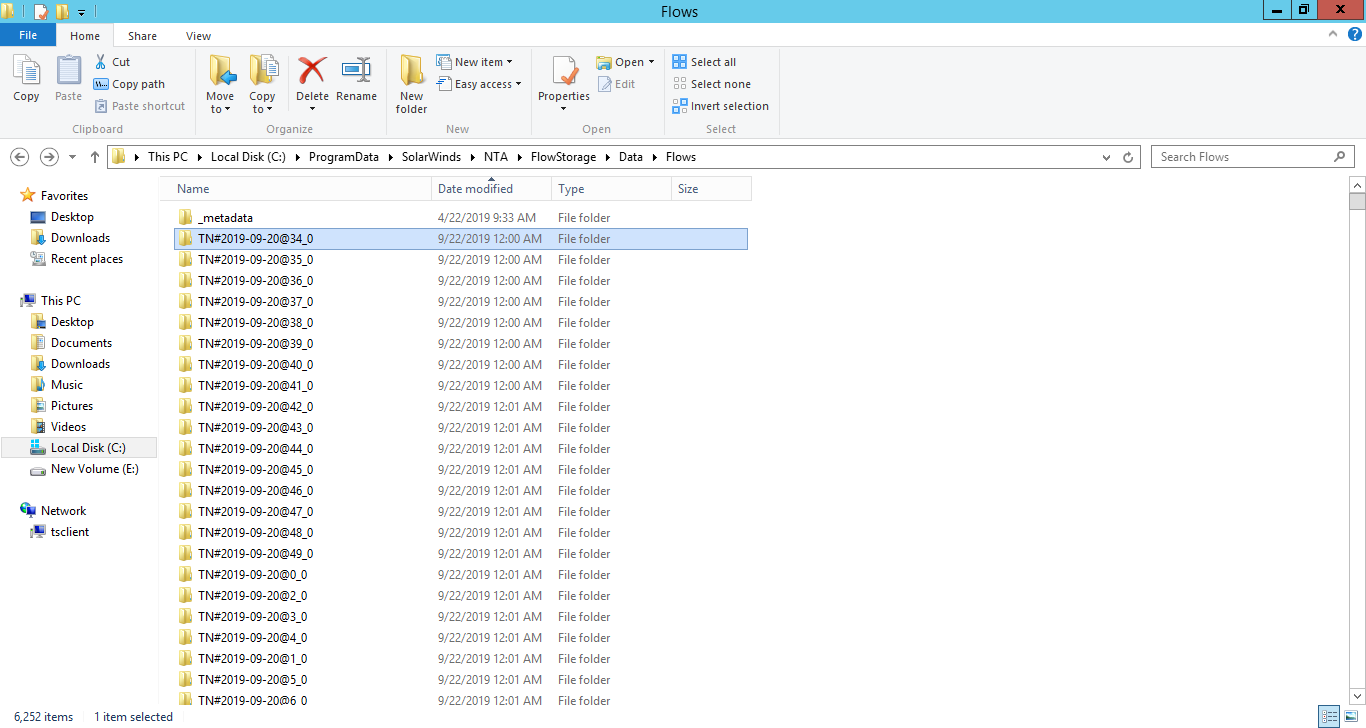Click NTA in the address breadcrumb
Image resolution: width=1366 pixels, height=728 pixels.
pos(496,157)
